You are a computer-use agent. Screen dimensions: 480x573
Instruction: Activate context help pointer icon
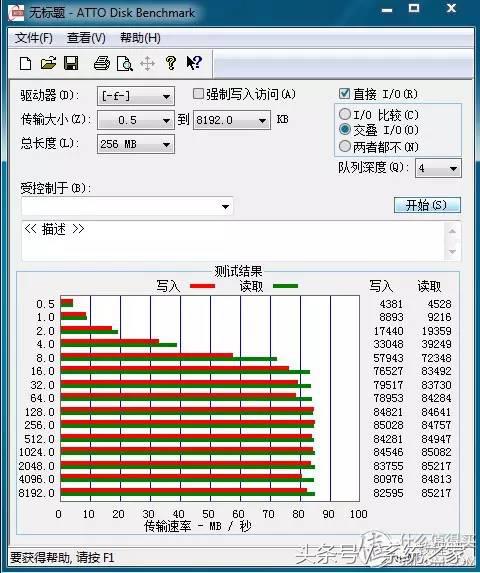(x=194, y=63)
